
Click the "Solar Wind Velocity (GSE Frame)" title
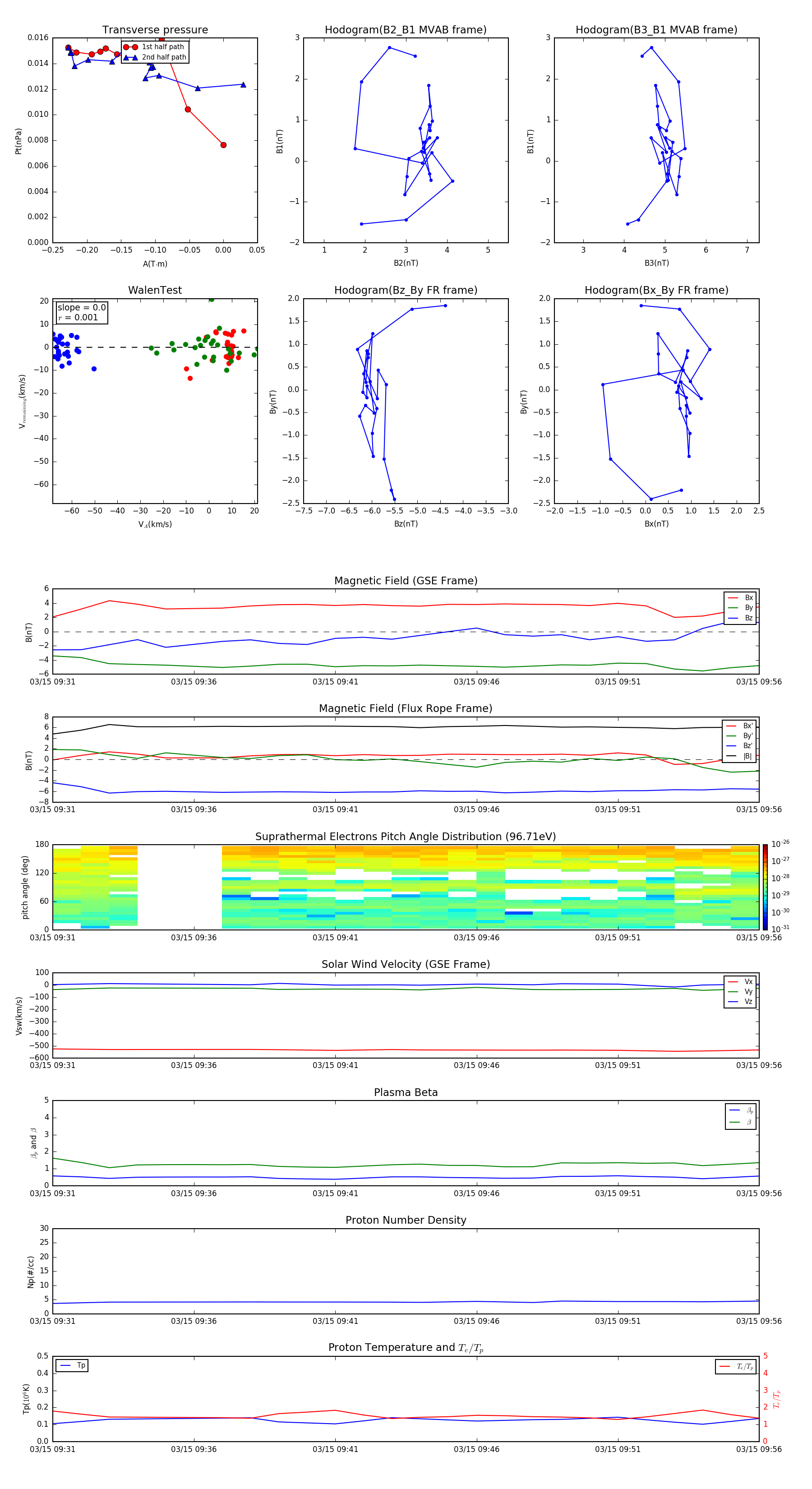coord(406,965)
